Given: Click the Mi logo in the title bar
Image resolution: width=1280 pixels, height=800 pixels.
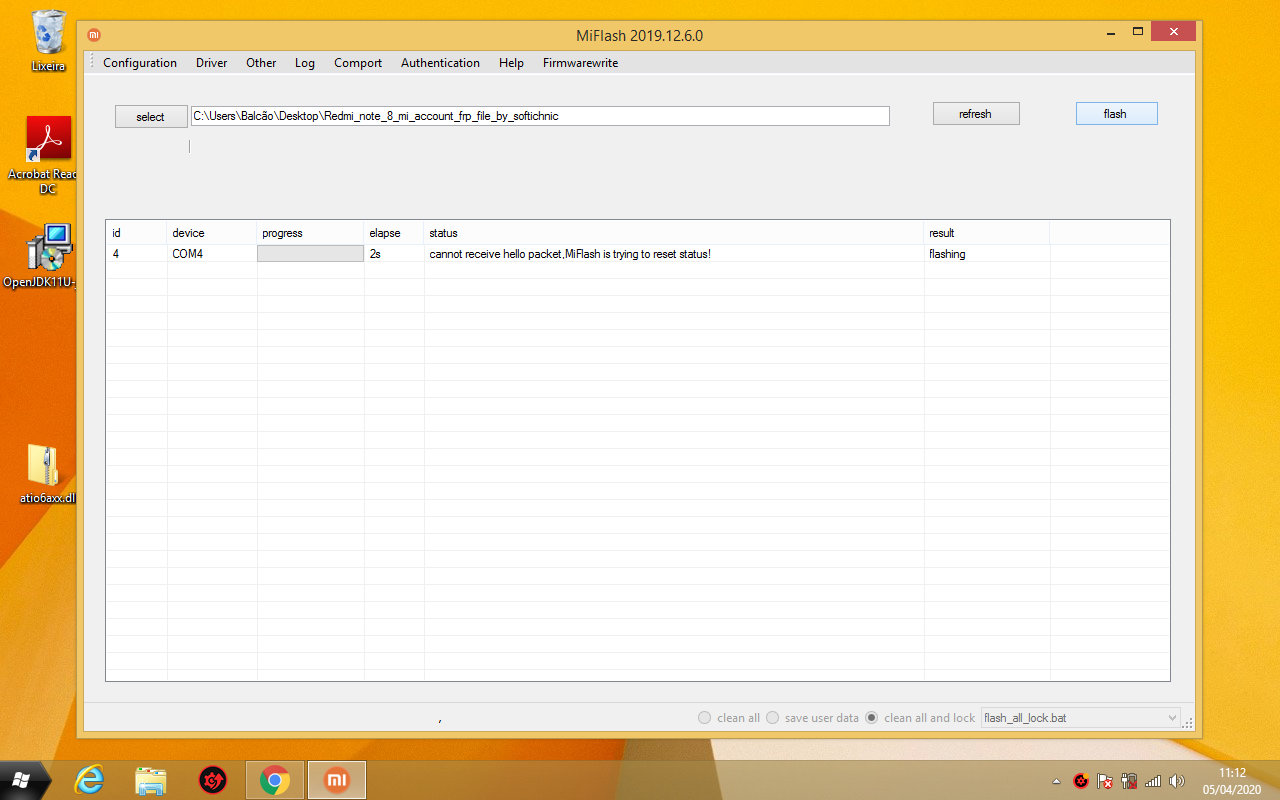Looking at the screenshot, I should [95, 35].
